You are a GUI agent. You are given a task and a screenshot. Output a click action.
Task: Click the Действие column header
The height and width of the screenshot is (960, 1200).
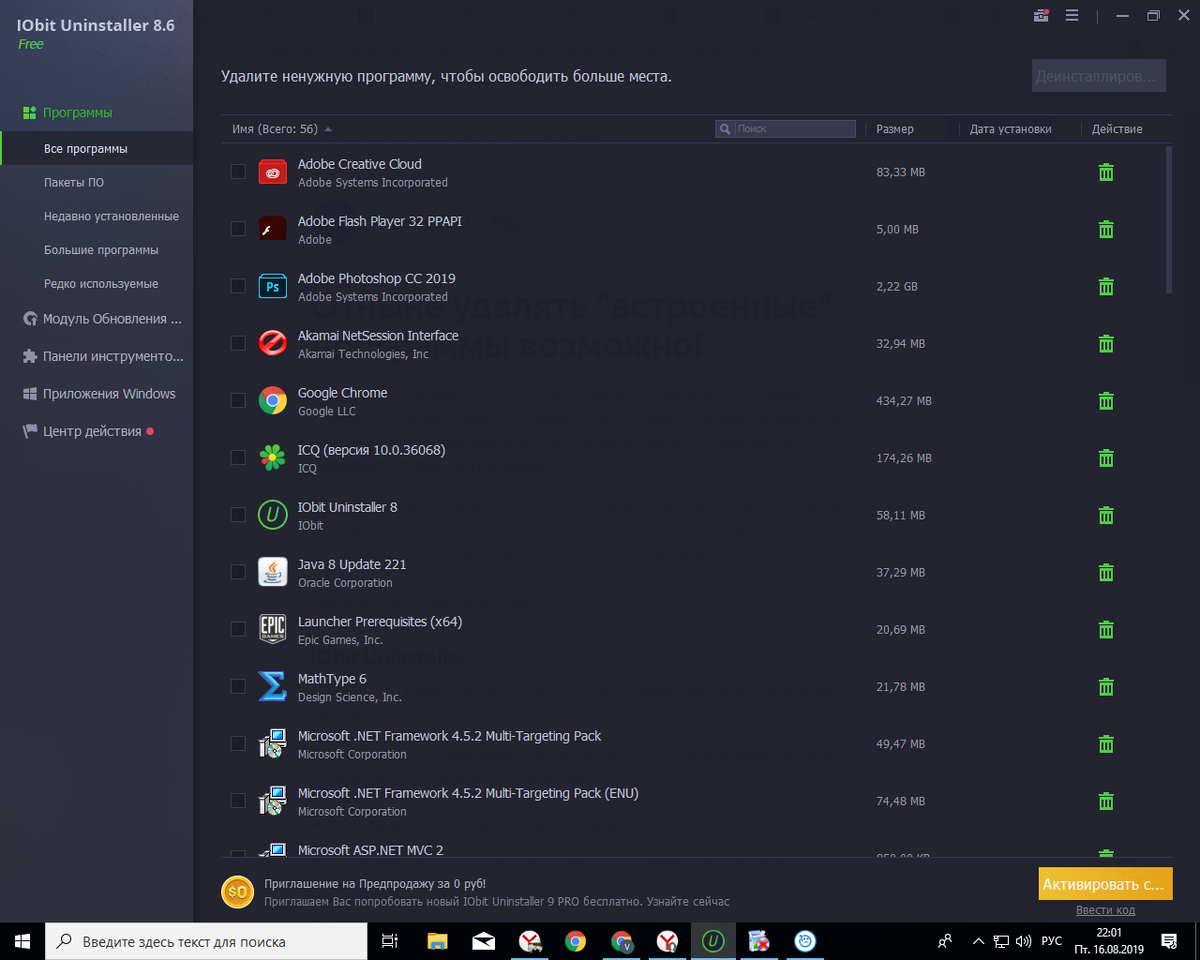tap(1117, 129)
